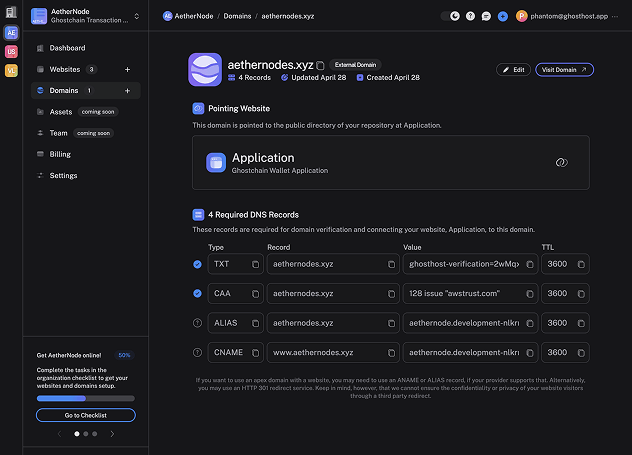This screenshot has width=632, height=455.
Task: Copy the ghosthost-verification value
Action: [x=530, y=264]
